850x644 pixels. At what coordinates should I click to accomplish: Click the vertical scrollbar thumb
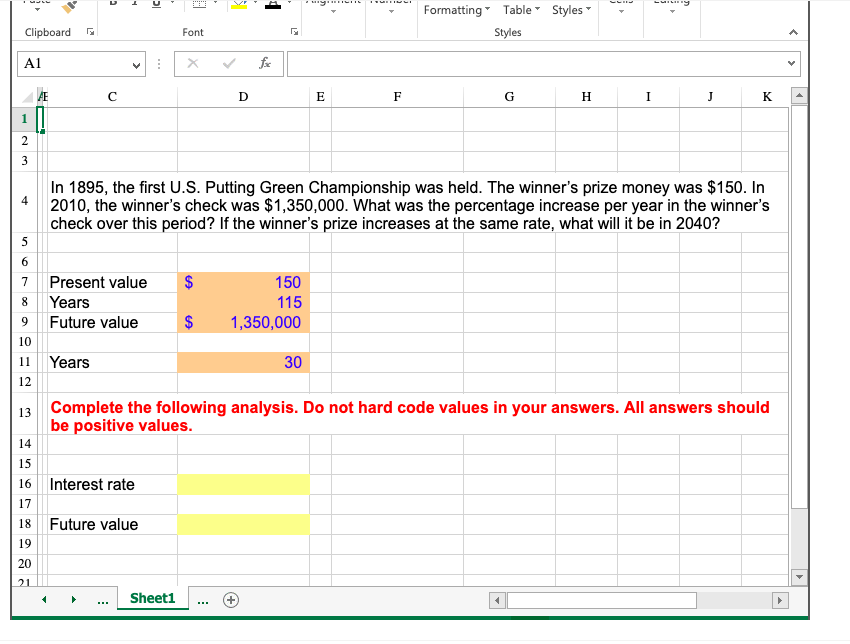point(799,307)
